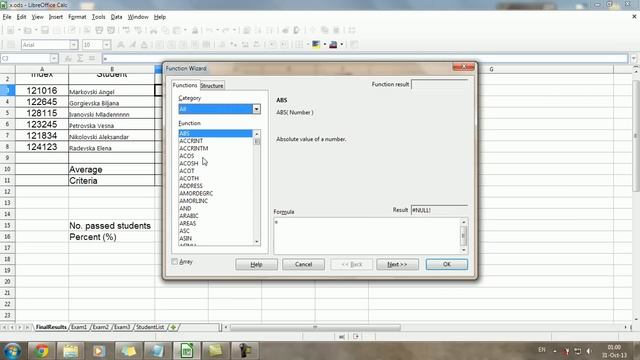Click the Function Wizard icon in formula bar
This screenshot has width=640, height=360.
[x=68, y=58]
